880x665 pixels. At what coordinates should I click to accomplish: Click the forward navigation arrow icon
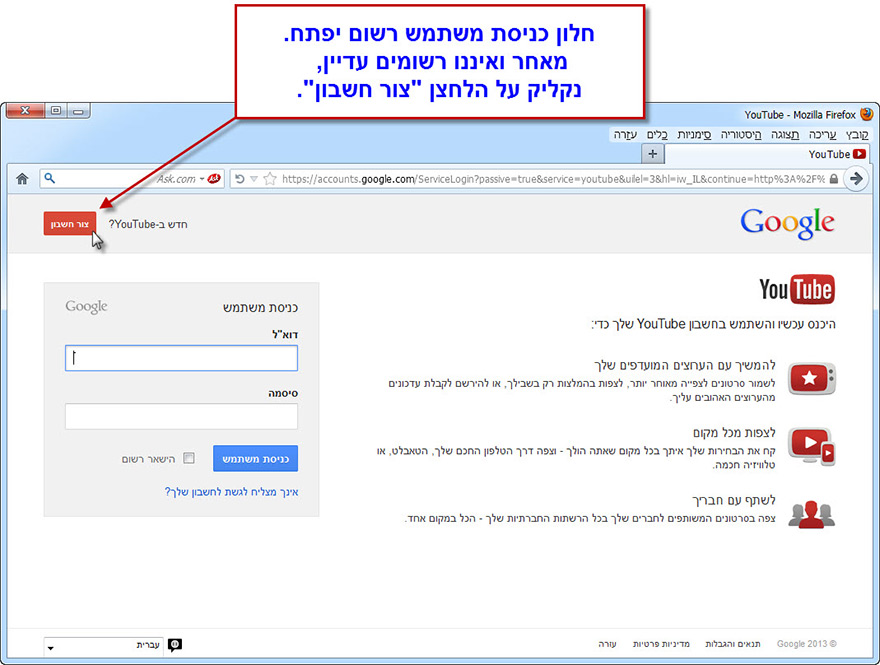tap(858, 178)
